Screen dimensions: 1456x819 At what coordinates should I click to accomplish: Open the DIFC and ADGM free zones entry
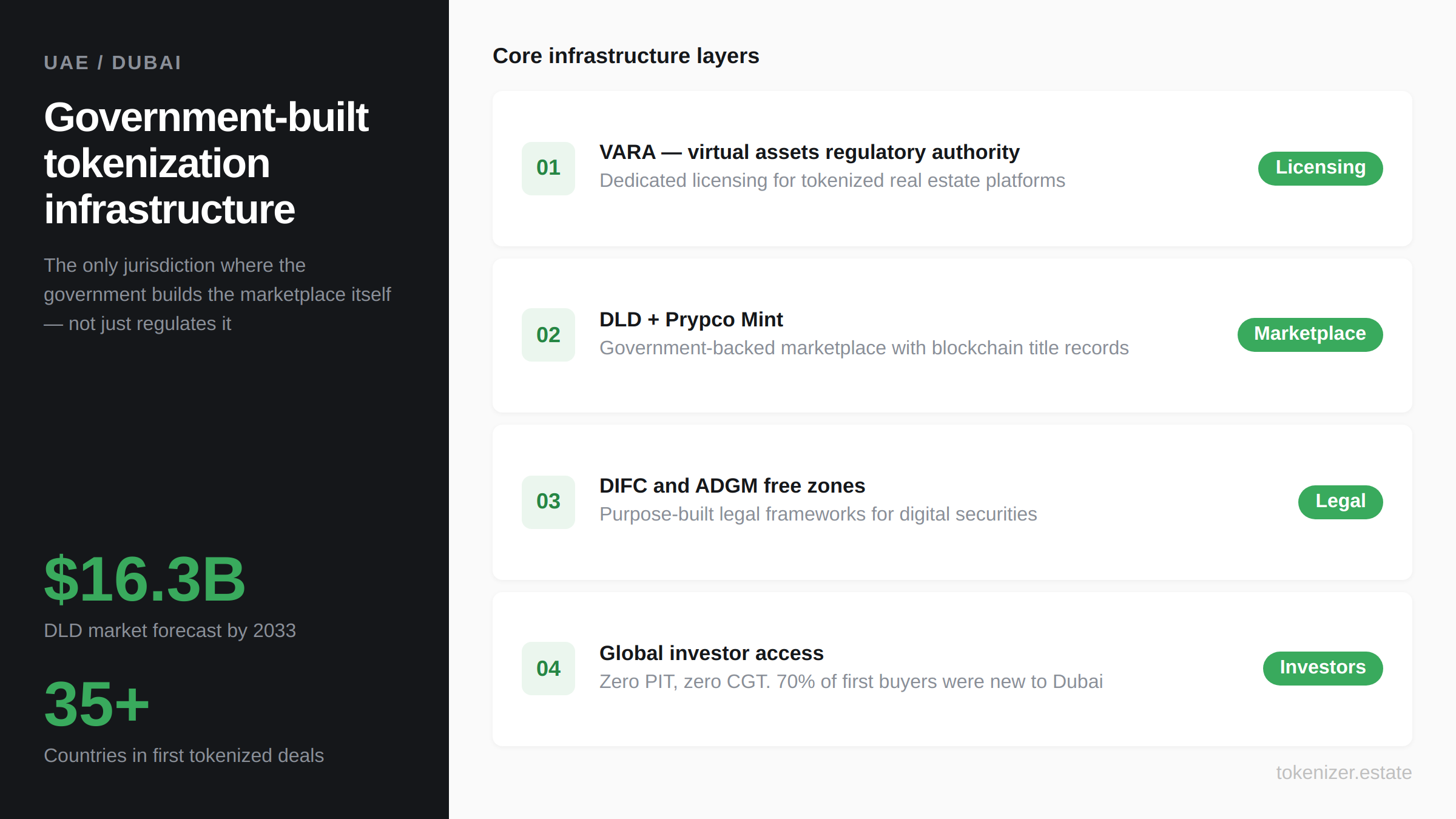tap(952, 502)
